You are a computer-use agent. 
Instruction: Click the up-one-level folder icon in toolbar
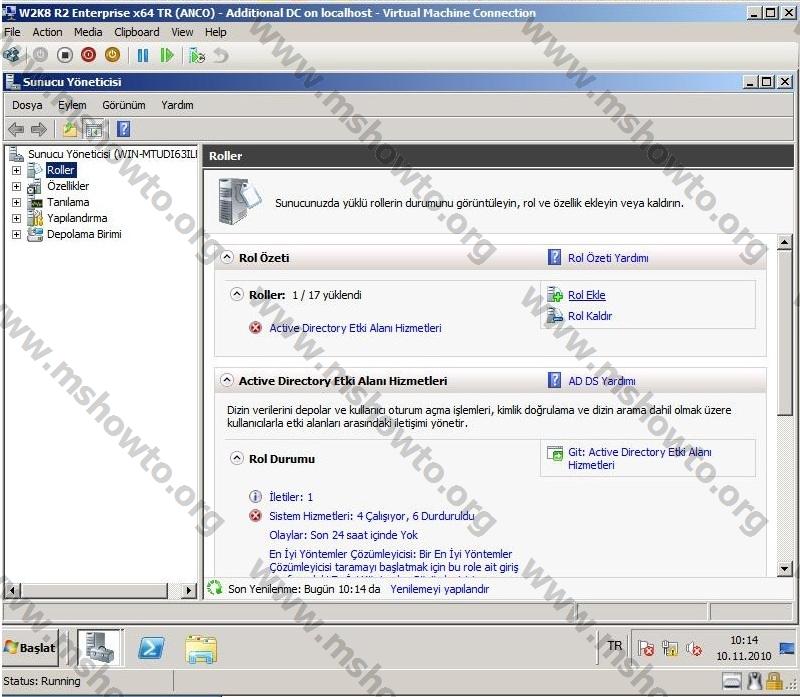point(70,129)
